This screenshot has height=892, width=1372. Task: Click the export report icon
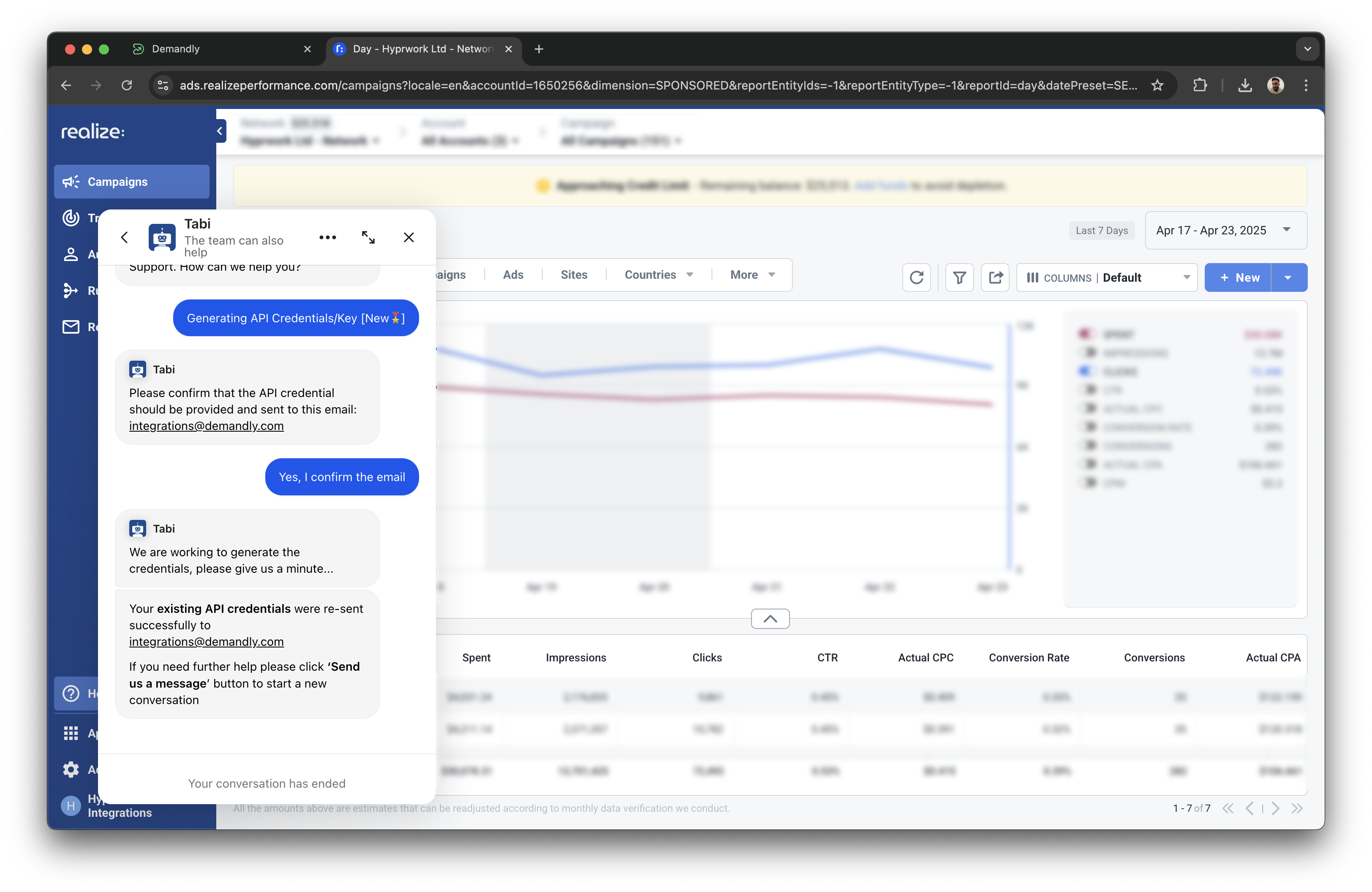tap(995, 278)
